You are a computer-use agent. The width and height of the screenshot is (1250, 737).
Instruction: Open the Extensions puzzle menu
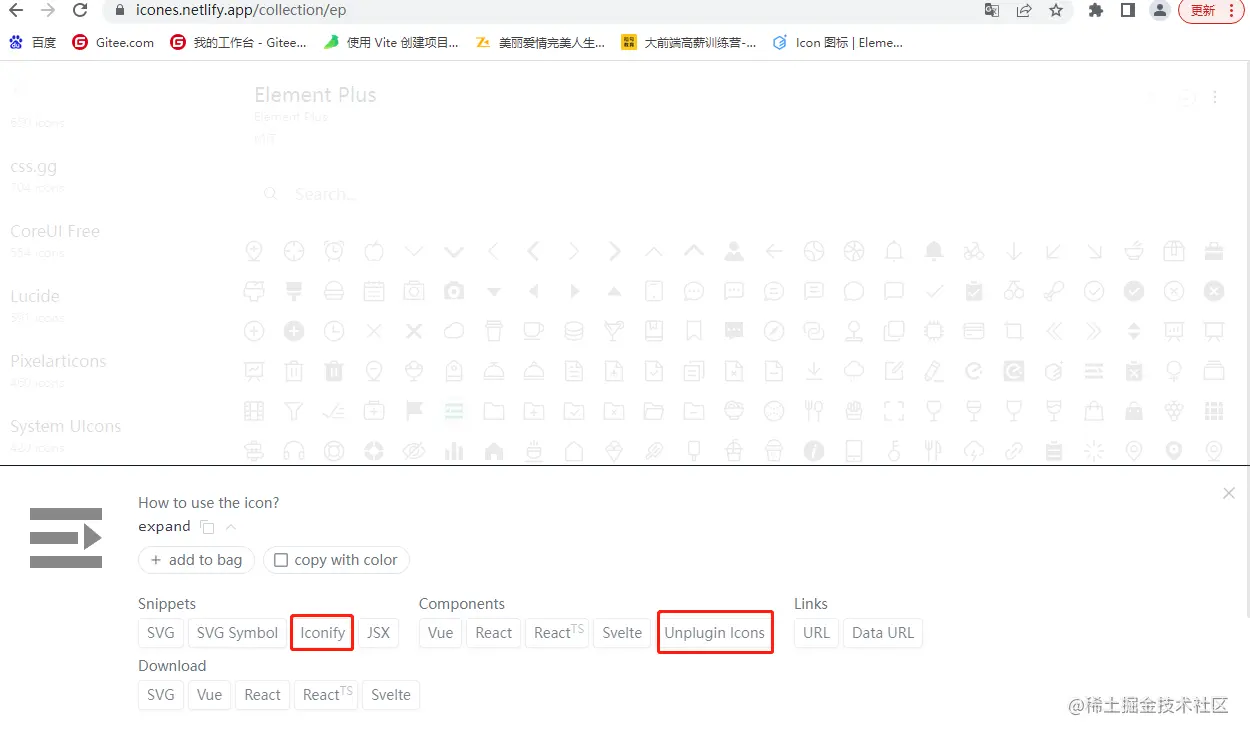click(1096, 11)
